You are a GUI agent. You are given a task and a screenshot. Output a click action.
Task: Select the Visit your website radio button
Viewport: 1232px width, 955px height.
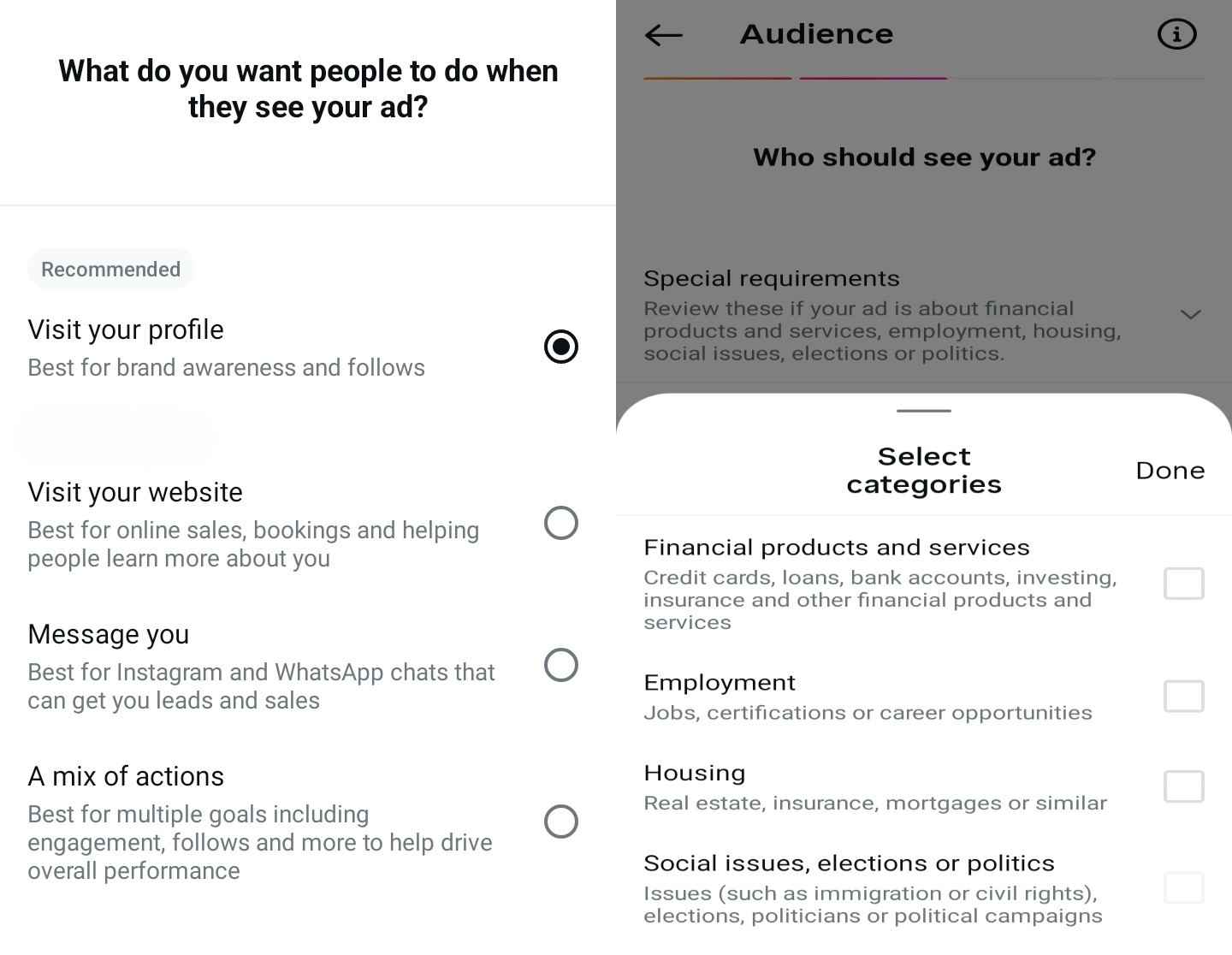561,523
